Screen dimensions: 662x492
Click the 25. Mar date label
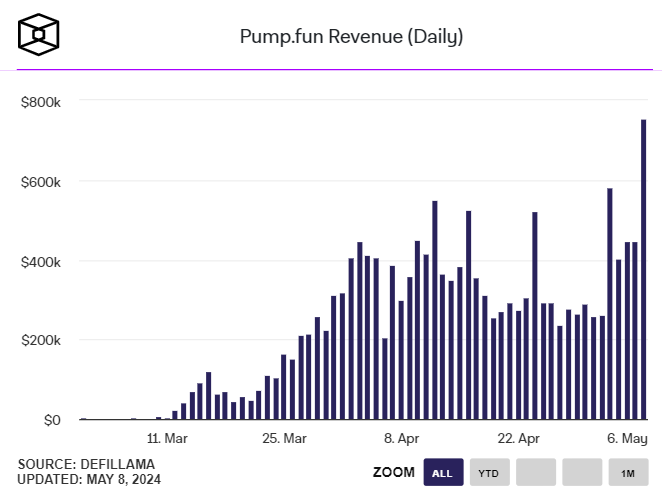284,438
